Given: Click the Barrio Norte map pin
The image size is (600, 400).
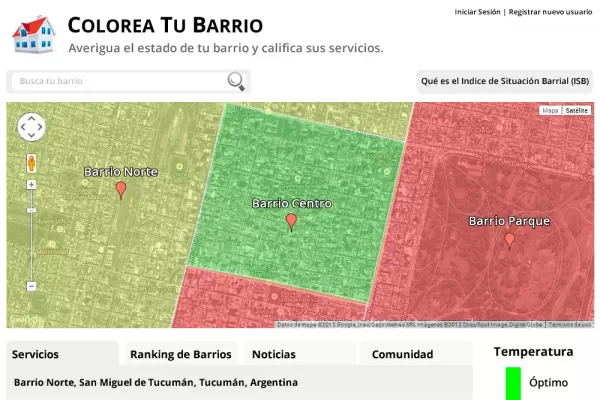Looking at the screenshot, I should pyautogui.click(x=121, y=190).
